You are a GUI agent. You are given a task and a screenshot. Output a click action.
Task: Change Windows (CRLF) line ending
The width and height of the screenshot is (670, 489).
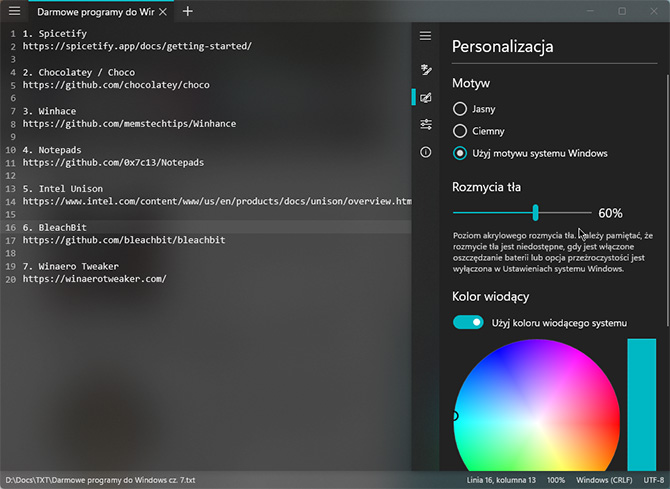pyautogui.click(x=604, y=480)
